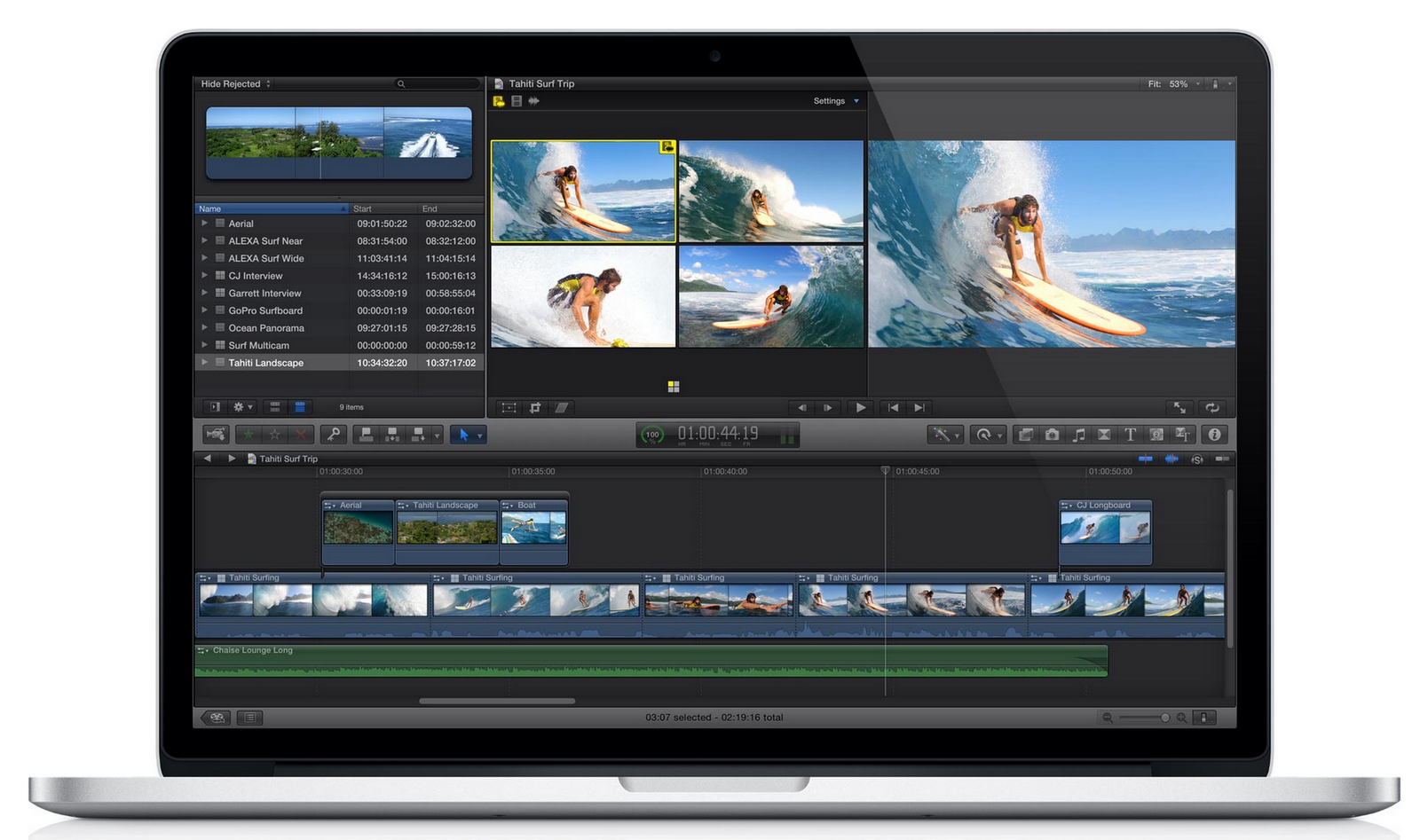Enable video-and-audio angle switching
Image resolution: width=1420 pixels, height=840 pixels.
click(499, 101)
